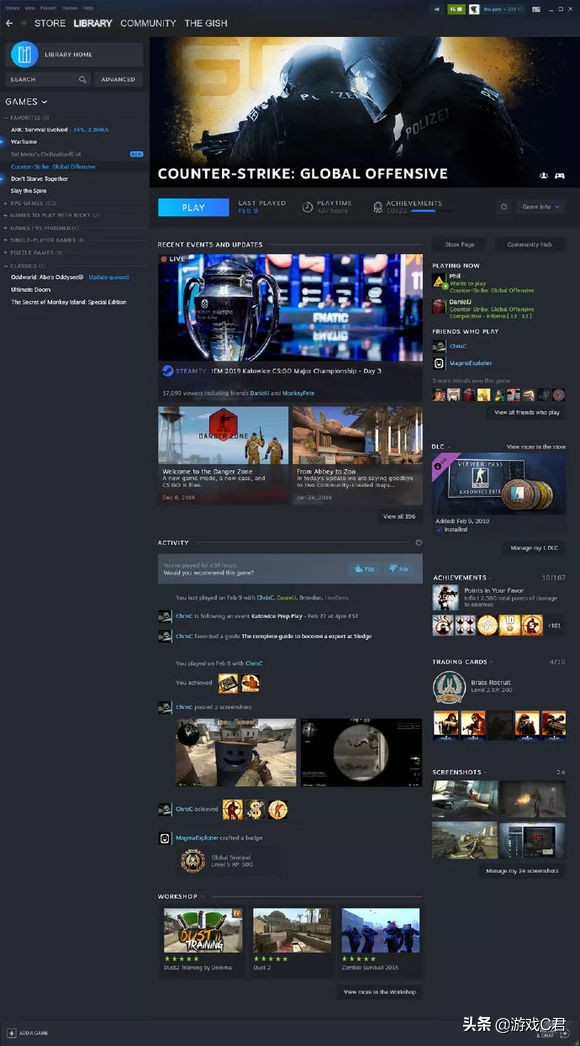Image resolution: width=580 pixels, height=1046 pixels.
Task: Open game settings gear icon
Action: click(504, 207)
